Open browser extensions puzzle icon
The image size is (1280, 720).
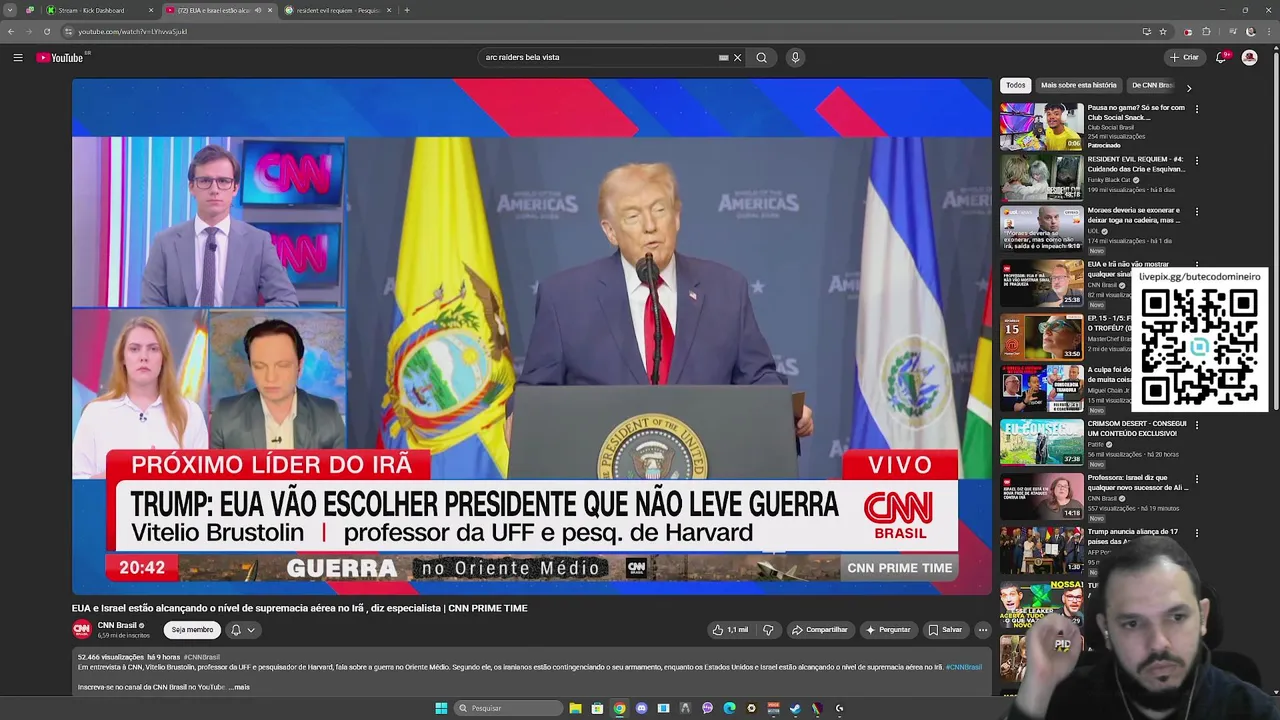point(1206,31)
